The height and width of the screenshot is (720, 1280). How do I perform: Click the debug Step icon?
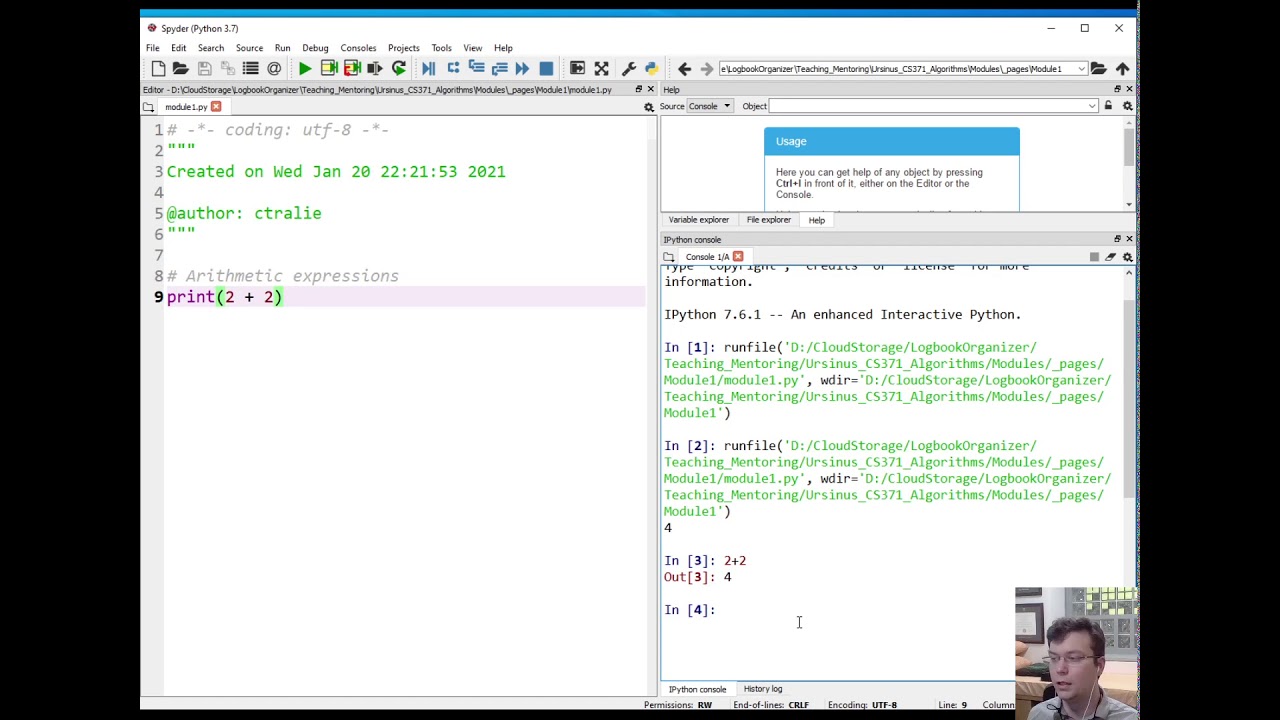pos(453,68)
